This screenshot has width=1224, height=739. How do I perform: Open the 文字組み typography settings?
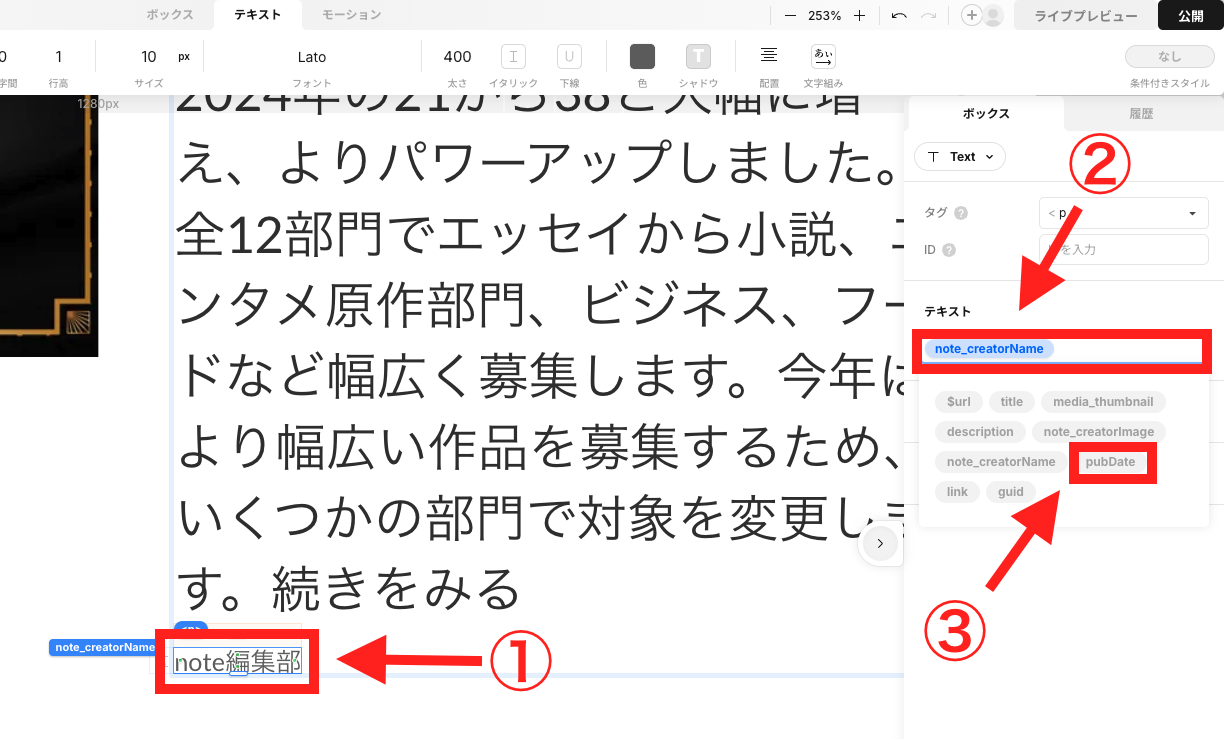(x=822, y=57)
